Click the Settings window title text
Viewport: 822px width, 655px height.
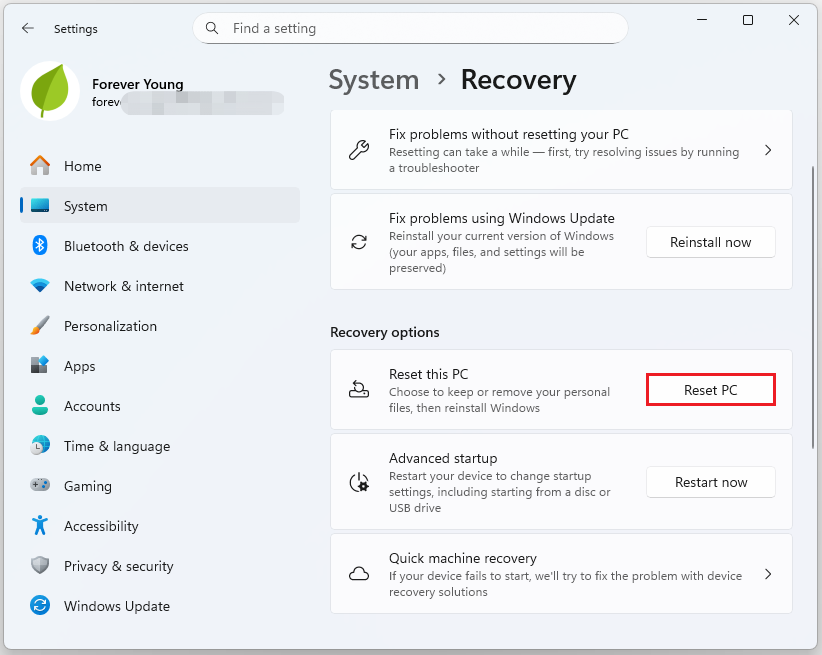75,29
